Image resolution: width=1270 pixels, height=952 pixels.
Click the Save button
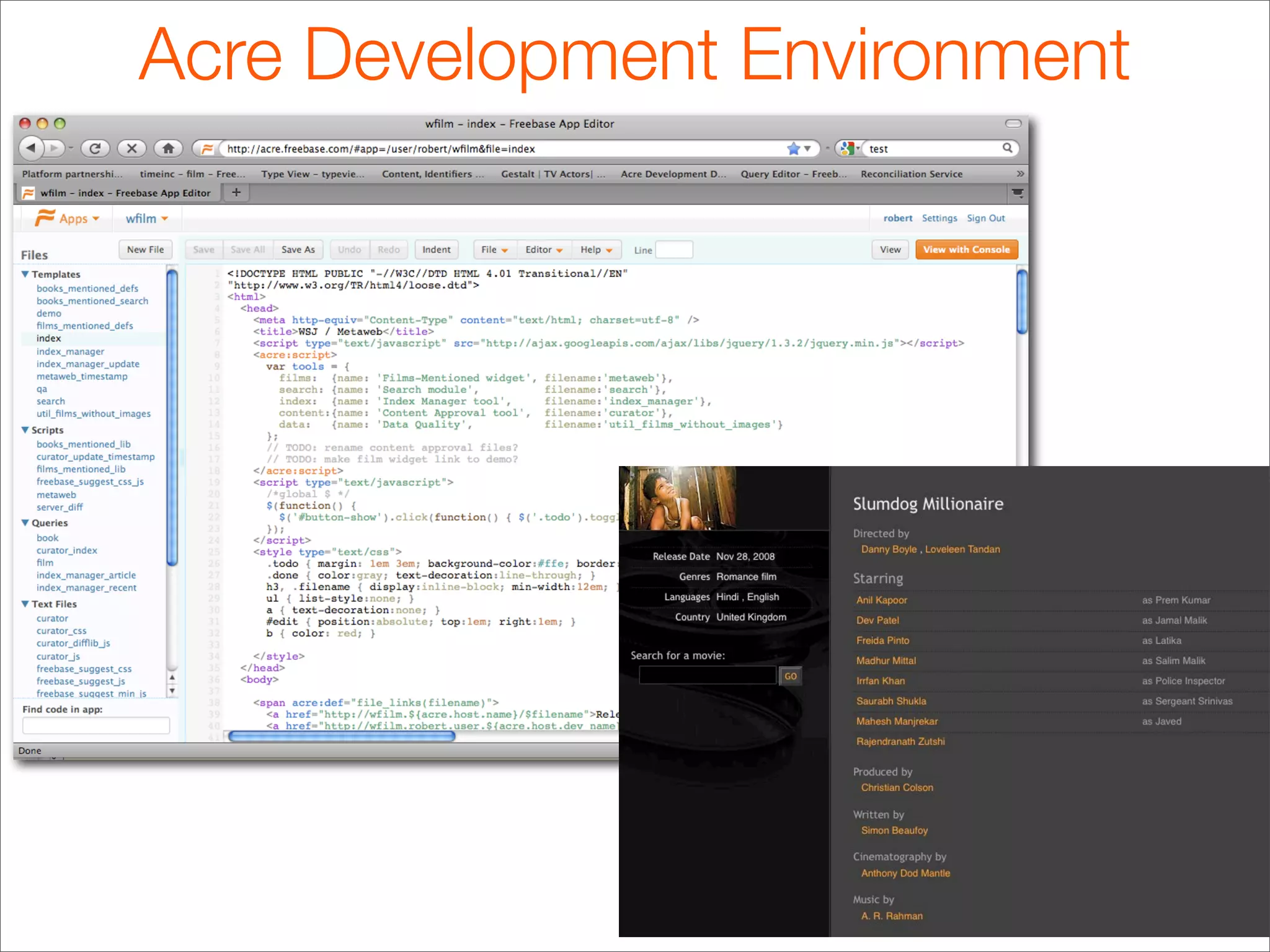pos(204,250)
